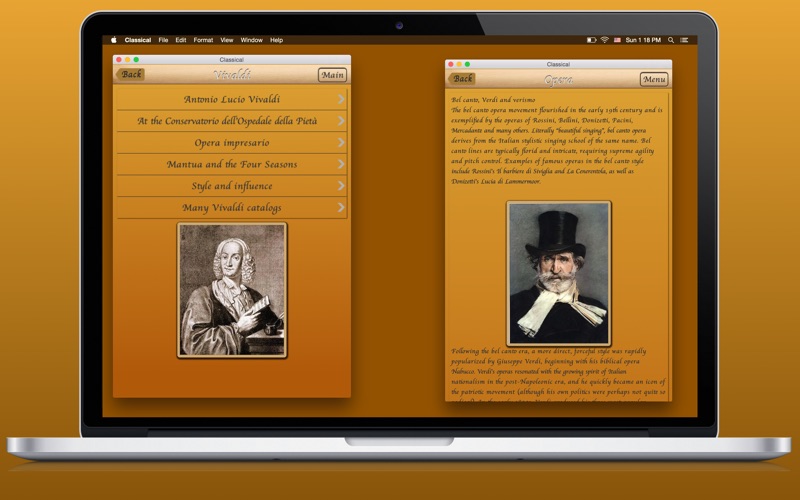Go Back in the Vivaldi window
Viewport: 800px width, 500px height.
click(130, 74)
